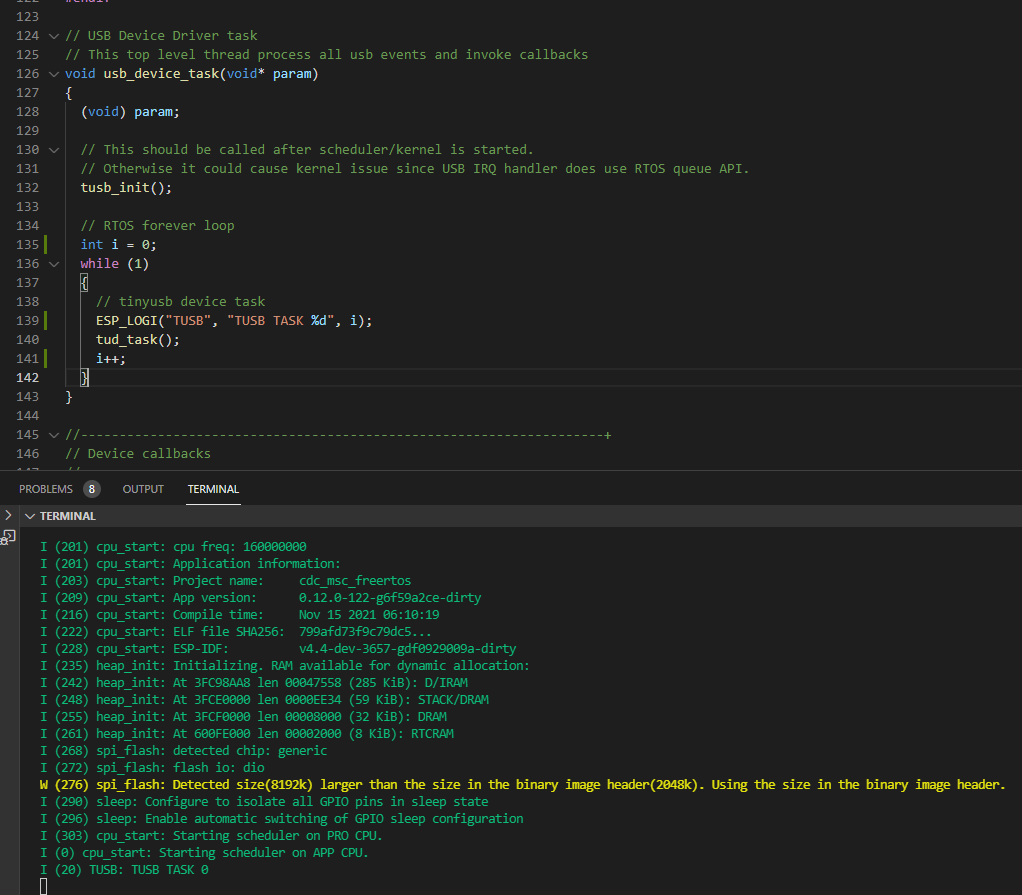Click 'heap_init: At 3FC98AA8' D/IRAM line
Viewport: 1022px width, 895px height.
coord(254,682)
